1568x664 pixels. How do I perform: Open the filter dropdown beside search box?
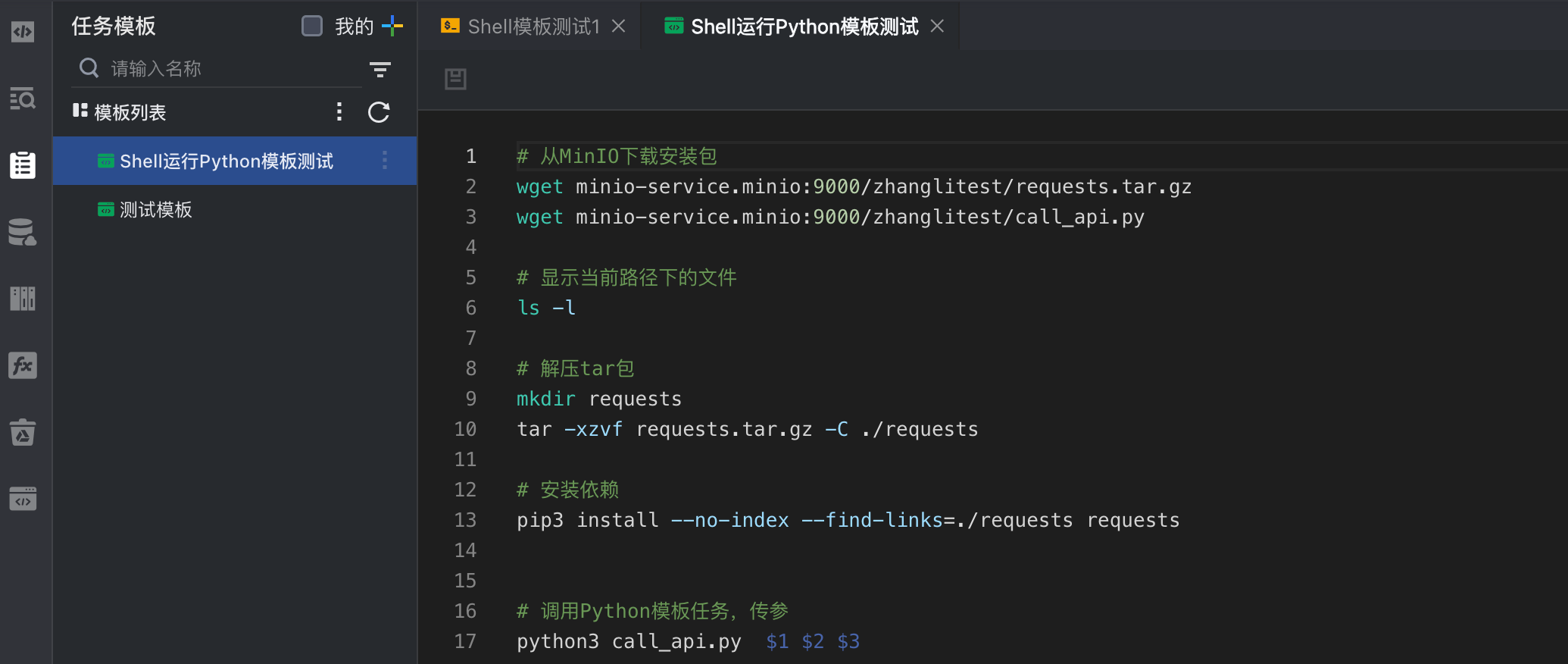coord(380,70)
